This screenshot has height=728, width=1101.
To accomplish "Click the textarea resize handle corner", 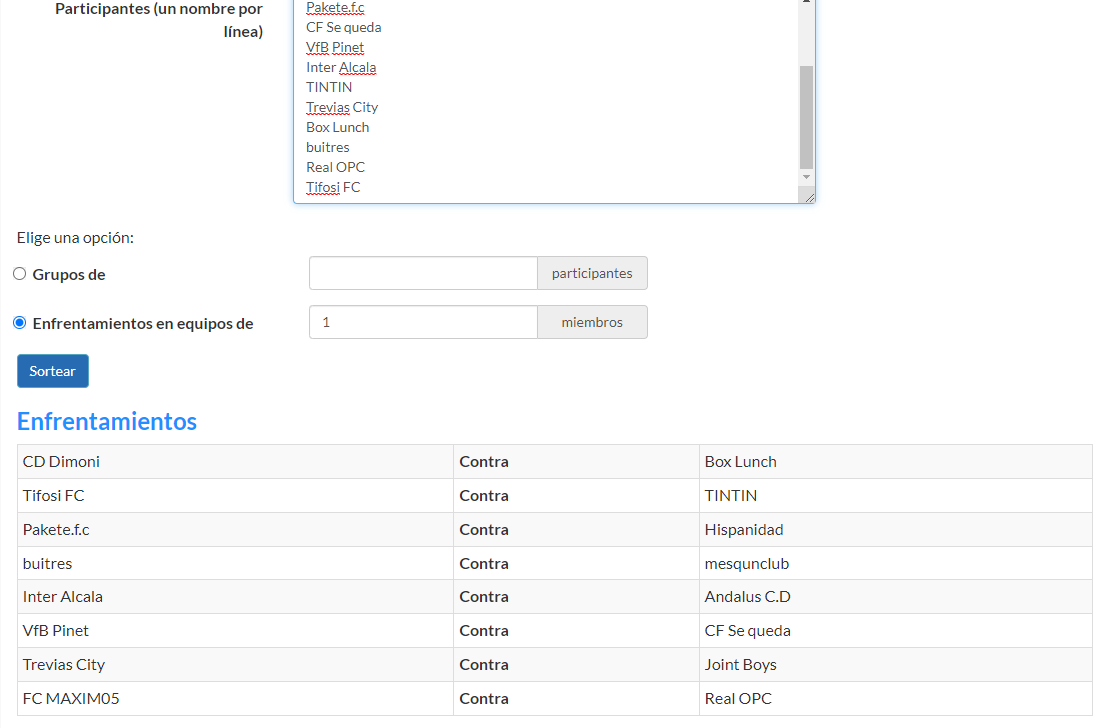I will tap(810, 198).
